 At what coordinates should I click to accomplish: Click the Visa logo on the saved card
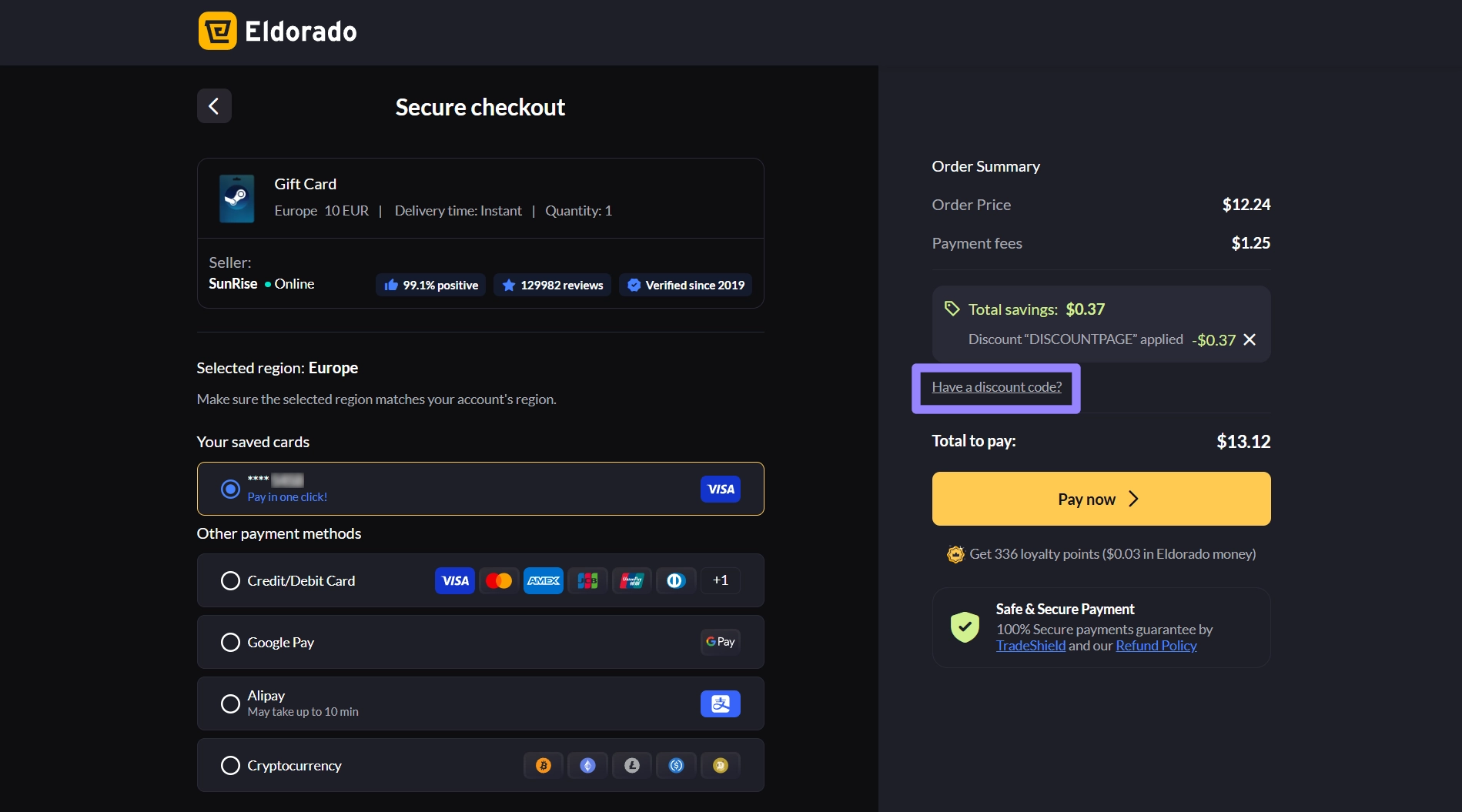coord(721,489)
